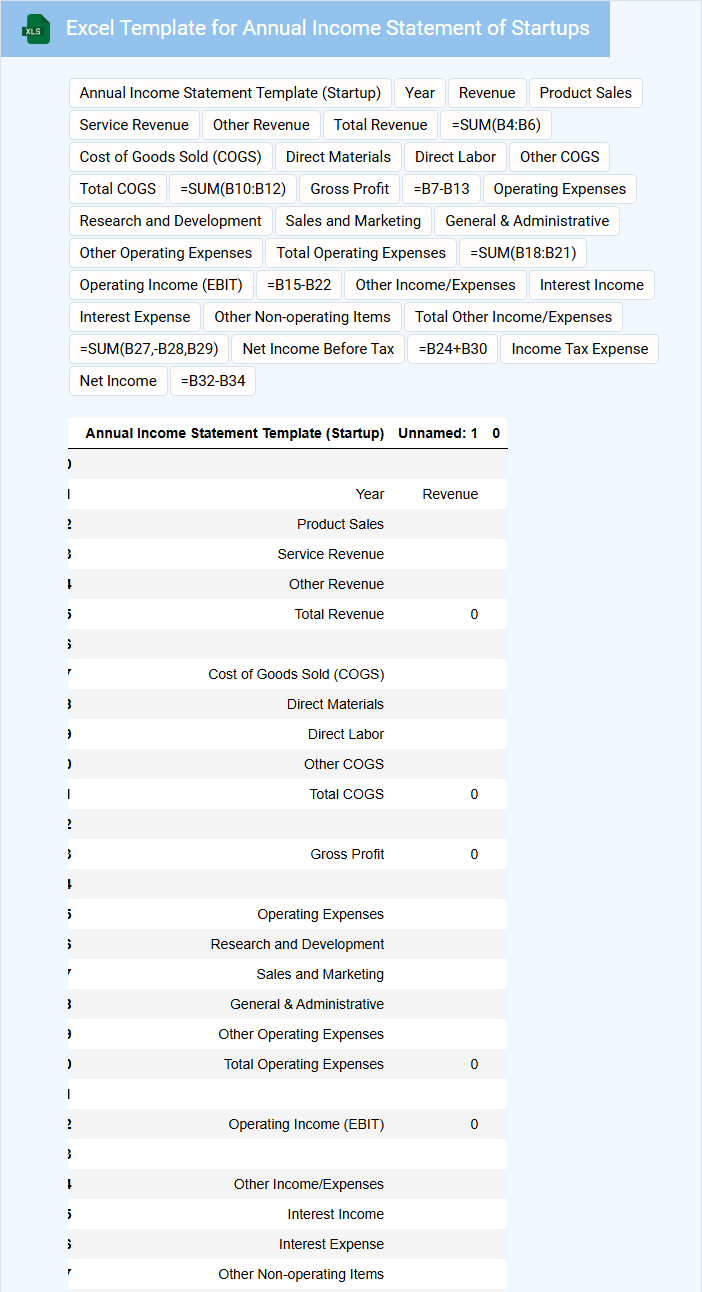Click the 'Gross Profit' tag

[350, 189]
